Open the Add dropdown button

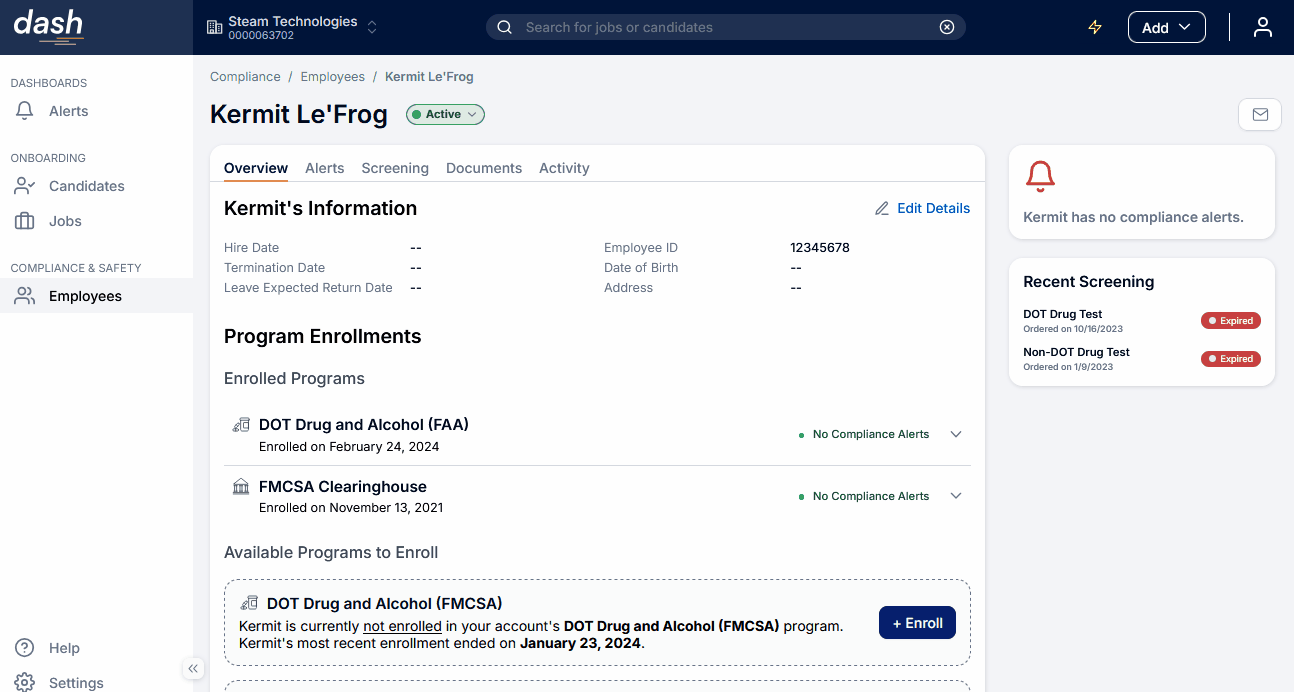pyautogui.click(x=1166, y=27)
